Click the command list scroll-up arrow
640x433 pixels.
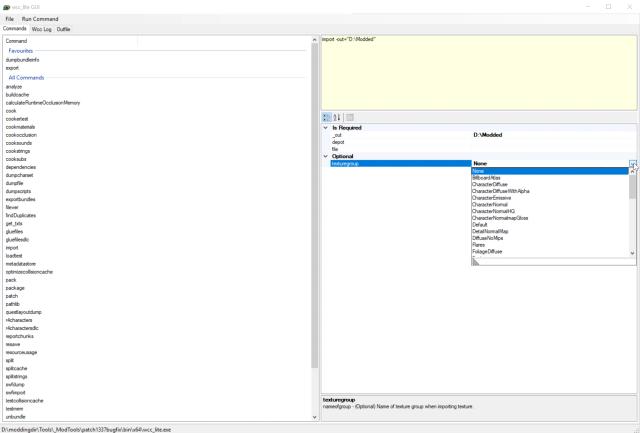tap(314, 40)
